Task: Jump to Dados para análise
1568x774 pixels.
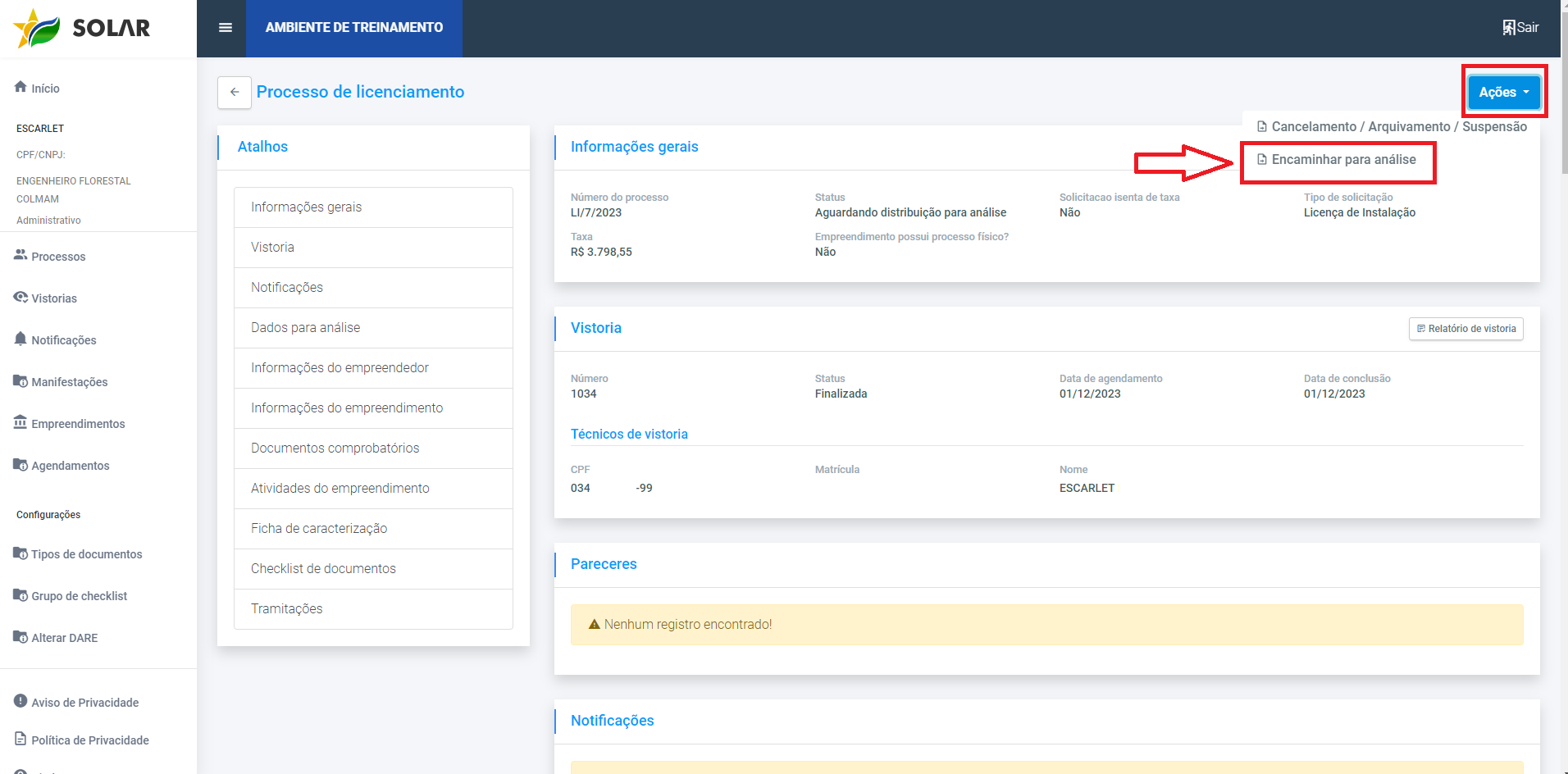Action: (x=373, y=328)
